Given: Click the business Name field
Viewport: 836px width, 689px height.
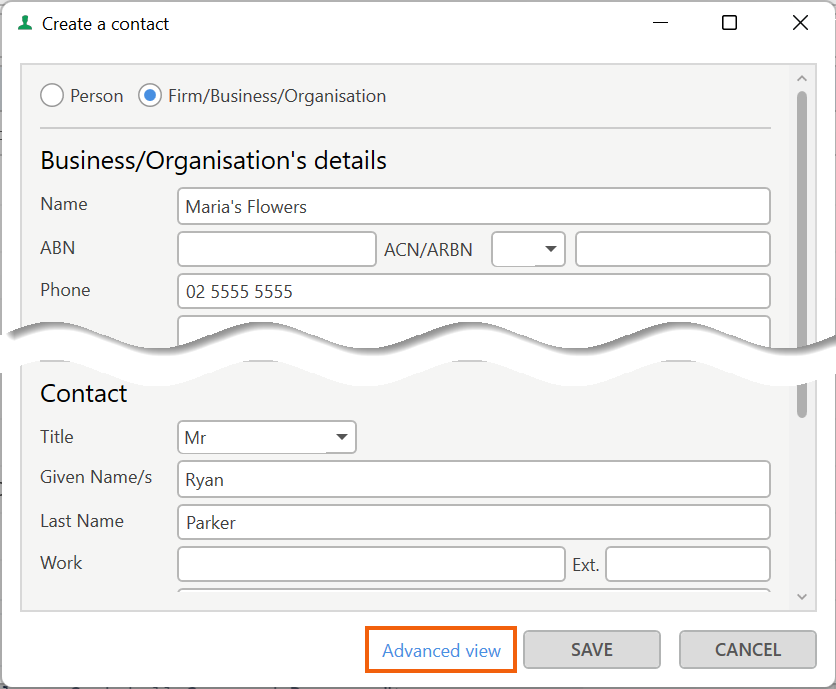Looking at the screenshot, I should pos(473,206).
